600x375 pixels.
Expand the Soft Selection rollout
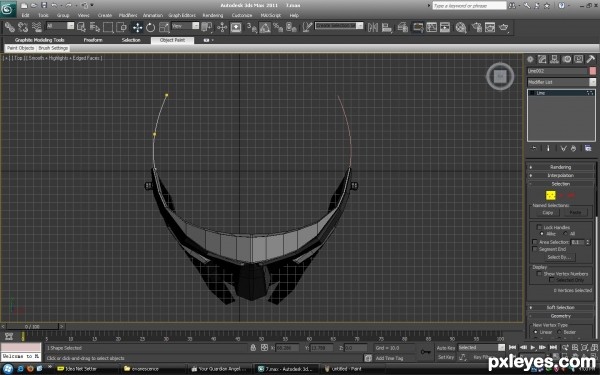point(561,307)
